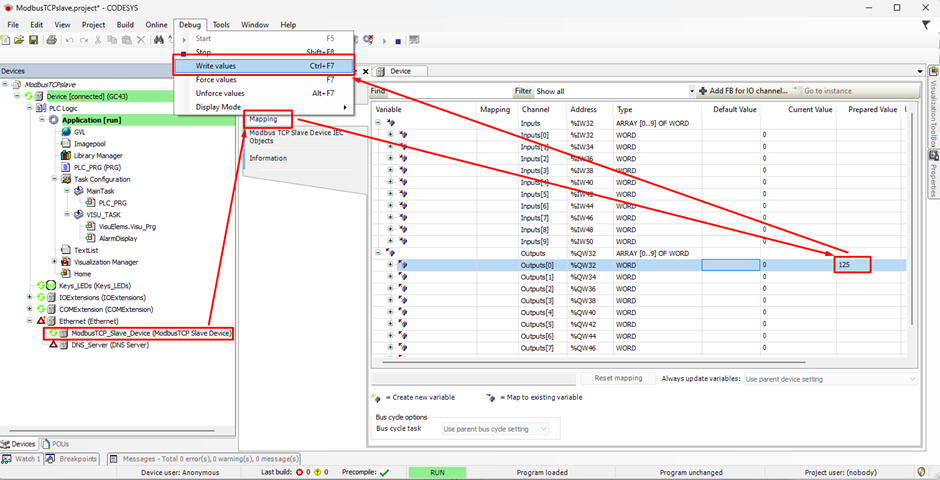Click the MainTask icon in device tree

pos(79,191)
